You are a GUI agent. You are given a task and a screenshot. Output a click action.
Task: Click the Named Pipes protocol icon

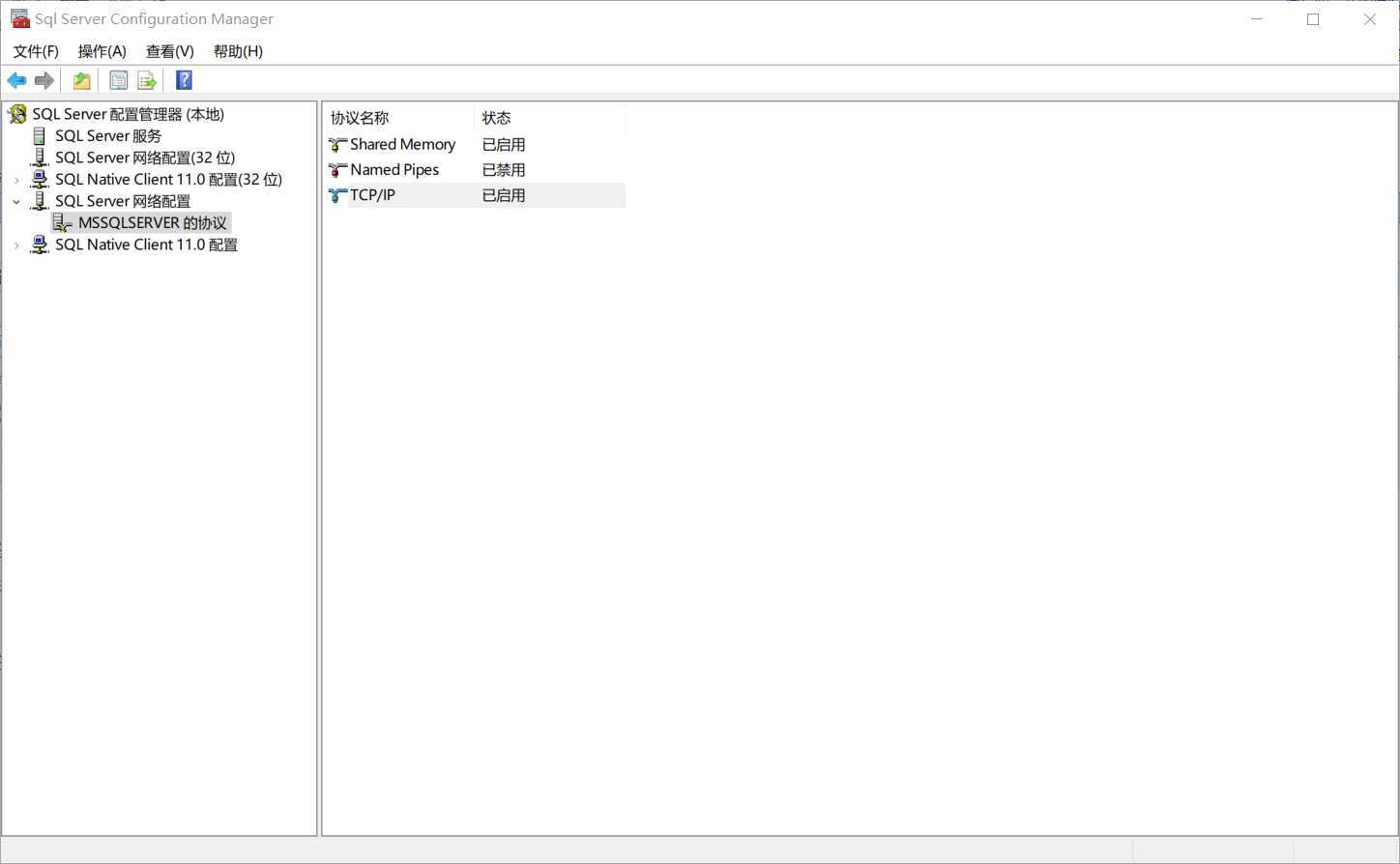[x=337, y=170]
